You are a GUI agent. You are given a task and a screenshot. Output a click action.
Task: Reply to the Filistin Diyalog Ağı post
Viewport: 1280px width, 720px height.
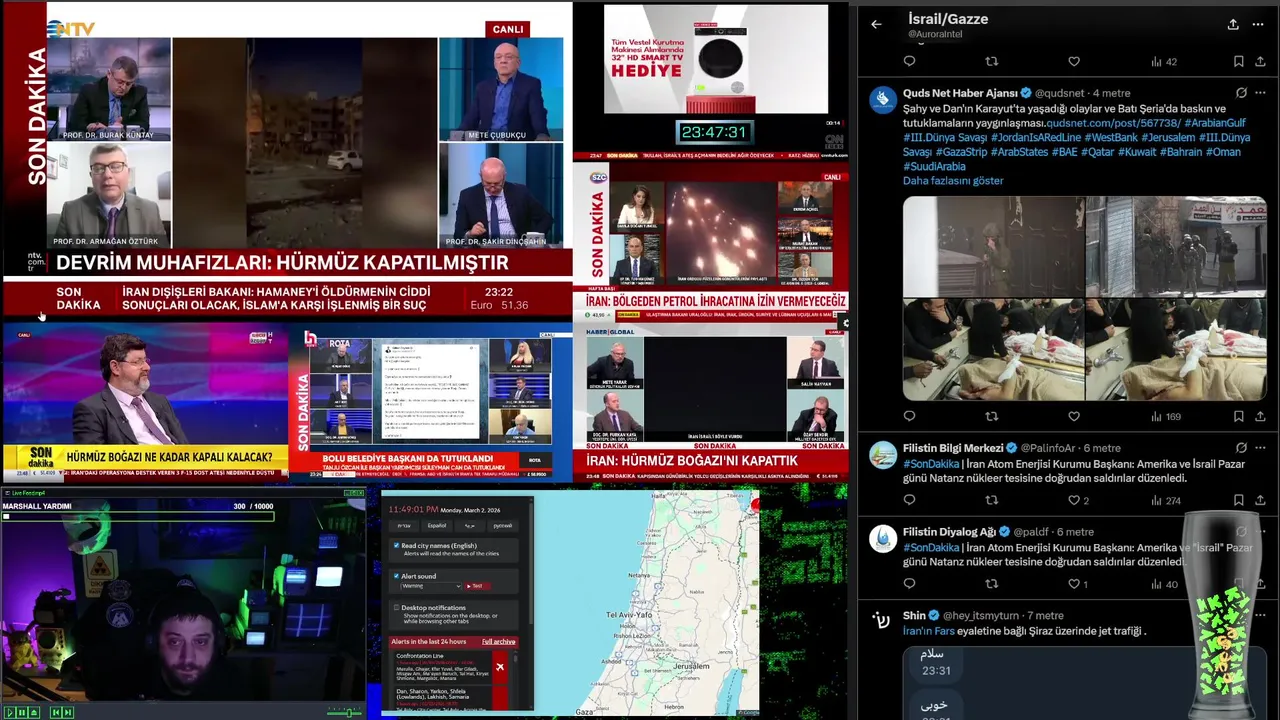tap(909, 584)
